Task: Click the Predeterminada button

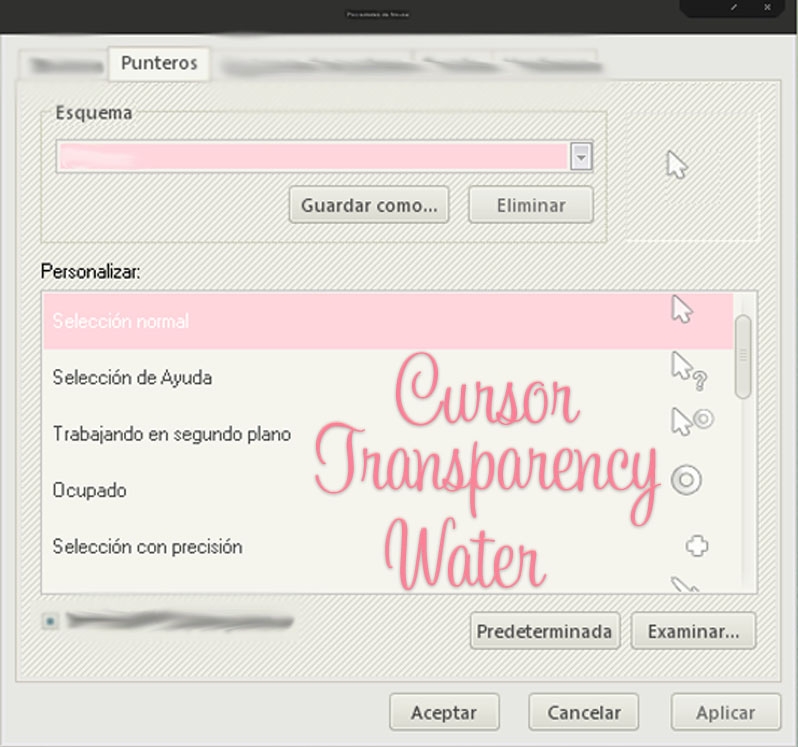Action: [x=545, y=631]
